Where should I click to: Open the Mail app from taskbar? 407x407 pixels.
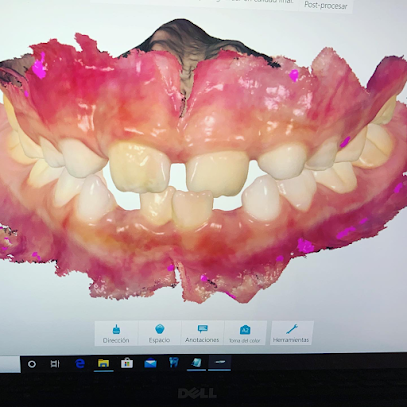150,363
